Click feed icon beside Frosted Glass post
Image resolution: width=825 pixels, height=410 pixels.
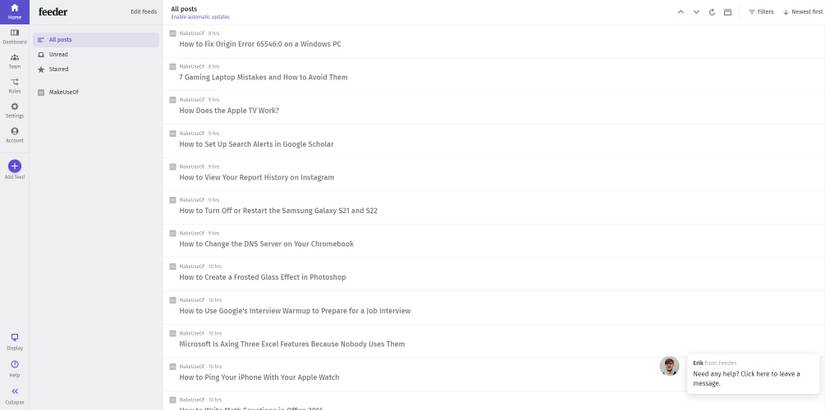point(173,266)
